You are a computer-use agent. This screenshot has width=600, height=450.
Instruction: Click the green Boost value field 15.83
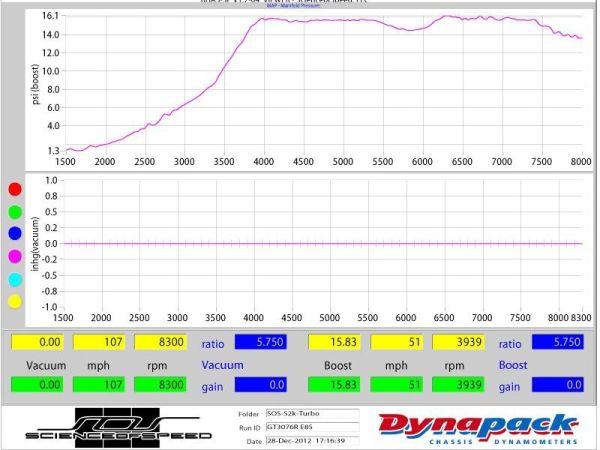pos(335,384)
